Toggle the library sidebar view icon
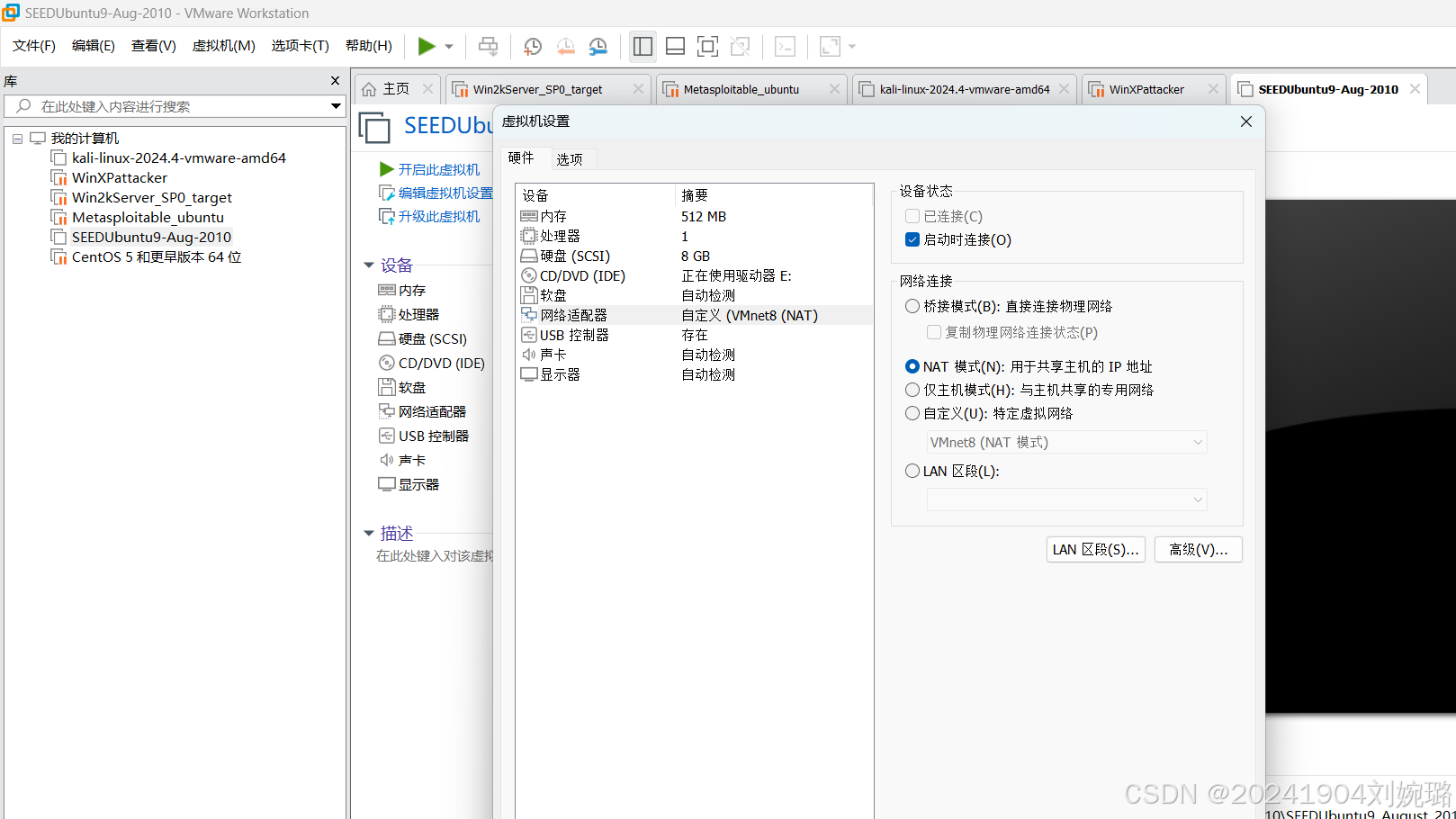This screenshot has width=1456, height=819. point(643,46)
